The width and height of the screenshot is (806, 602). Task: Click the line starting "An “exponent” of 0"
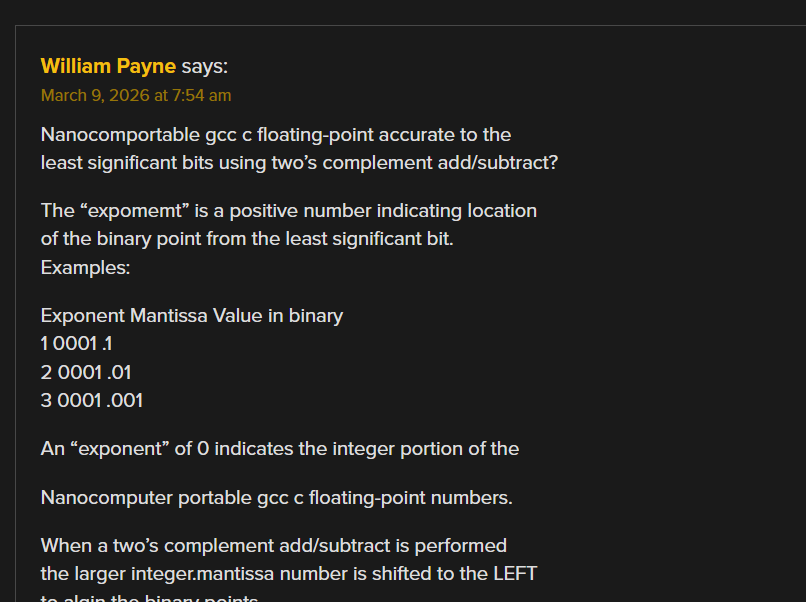click(280, 449)
